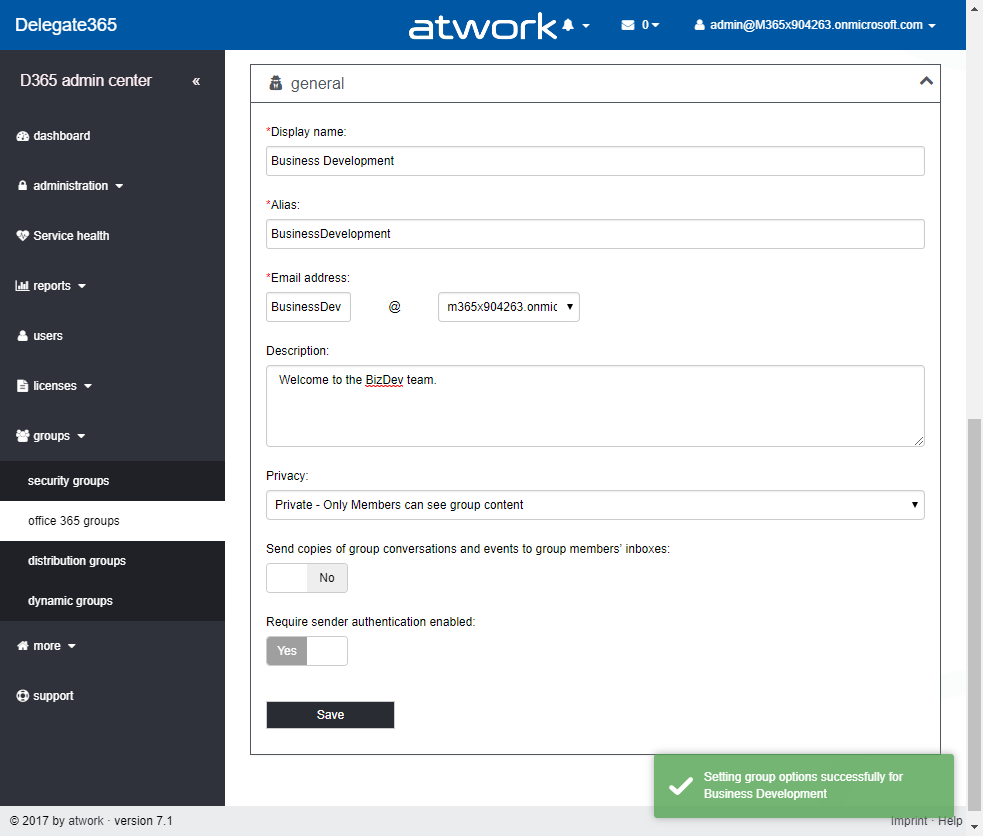Click the user profile icon in header
983x836 pixels.
point(699,25)
